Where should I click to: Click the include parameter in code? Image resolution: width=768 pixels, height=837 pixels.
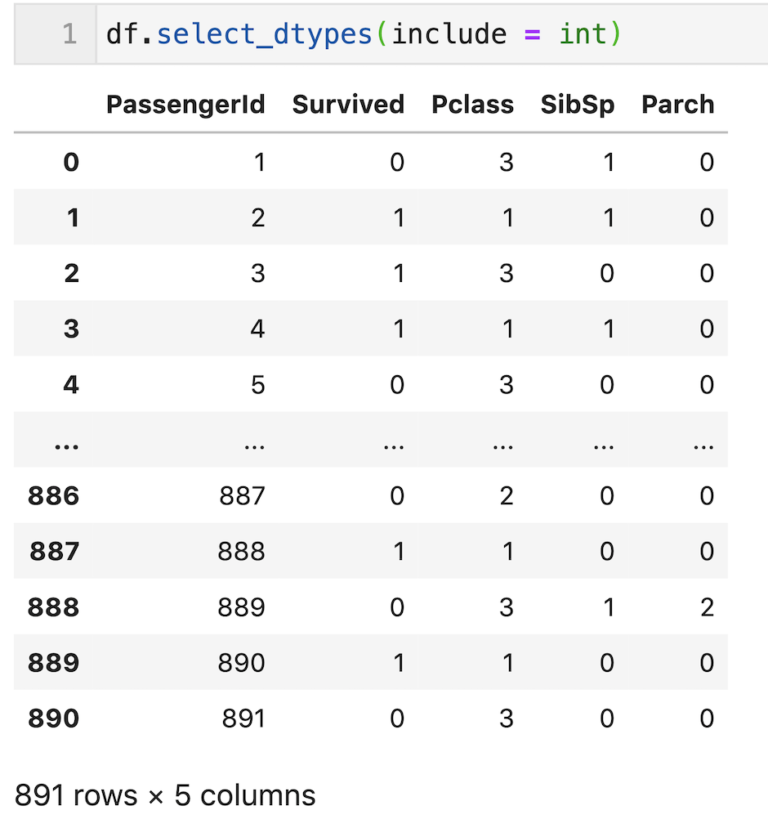point(449,34)
